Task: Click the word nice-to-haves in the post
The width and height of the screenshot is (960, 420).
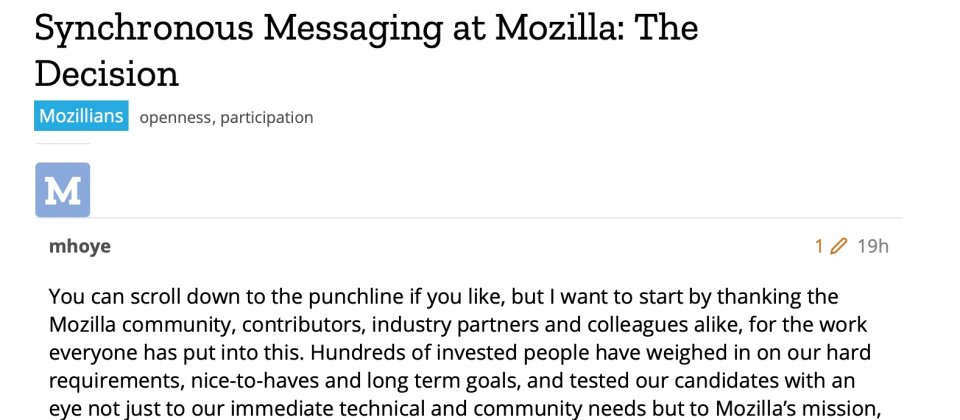Action: [x=254, y=381]
